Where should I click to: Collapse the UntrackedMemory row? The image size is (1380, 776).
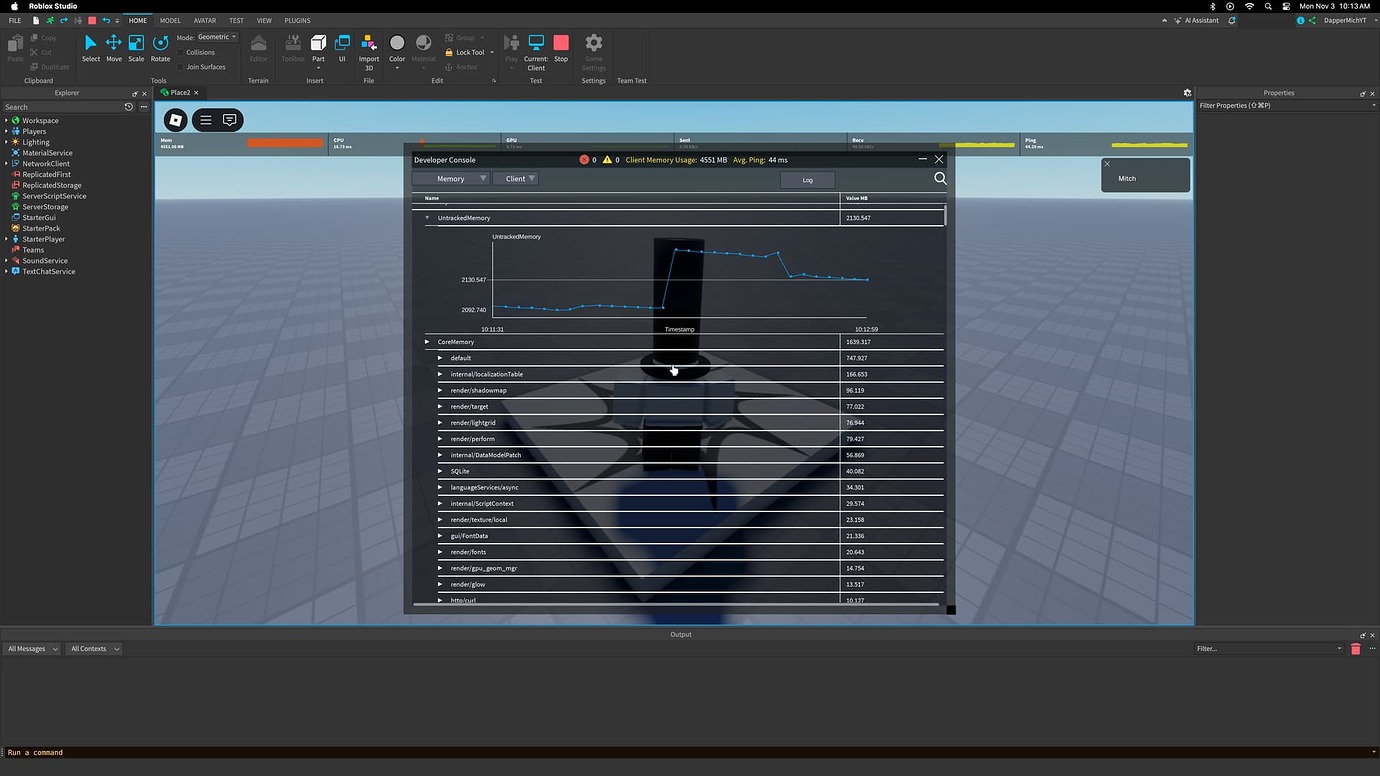428,218
